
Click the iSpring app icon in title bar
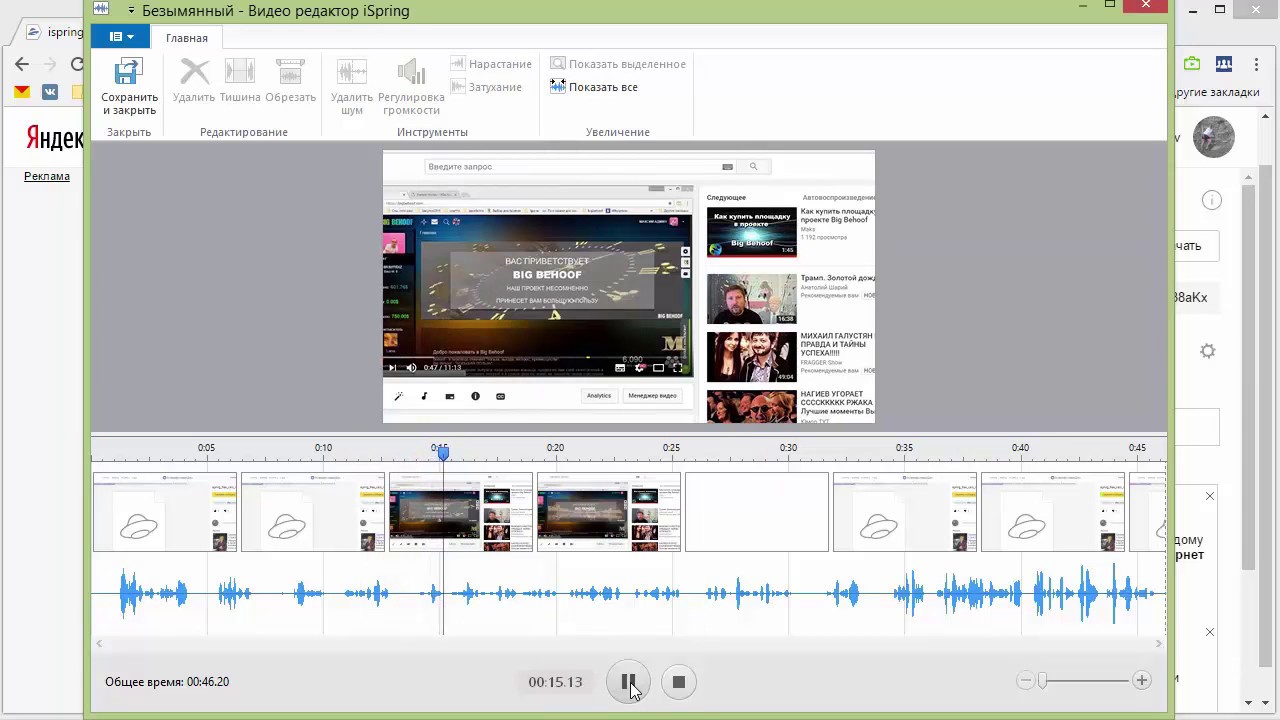click(101, 10)
